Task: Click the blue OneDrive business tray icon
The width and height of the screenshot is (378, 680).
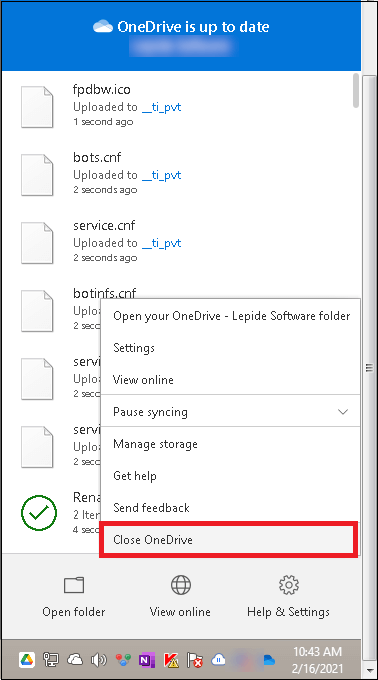Action: 269,660
